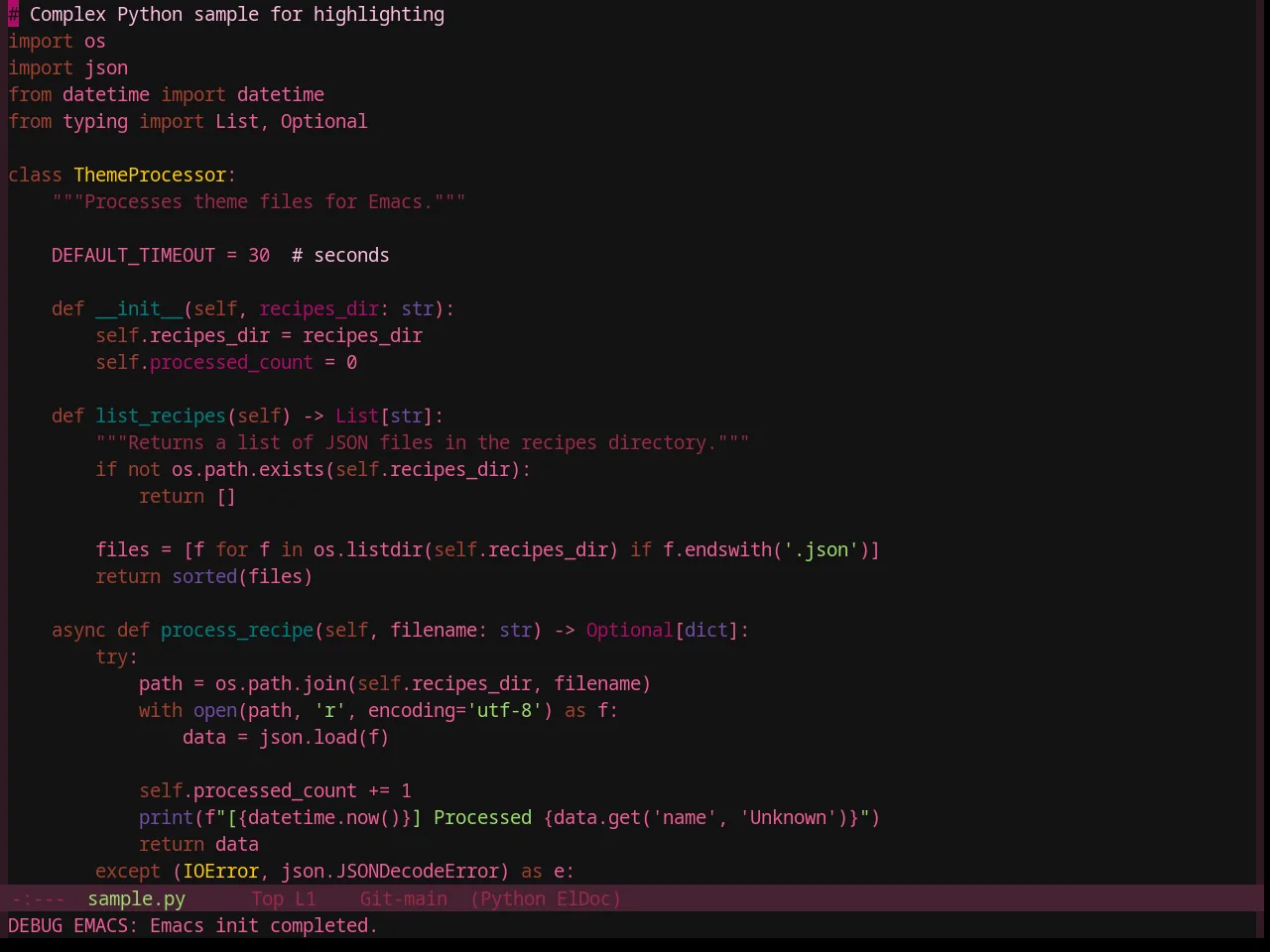The width and height of the screenshot is (1270, 952).
Task: Click the "return []" line
Action: pyautogui.click(x=188, y=496)
